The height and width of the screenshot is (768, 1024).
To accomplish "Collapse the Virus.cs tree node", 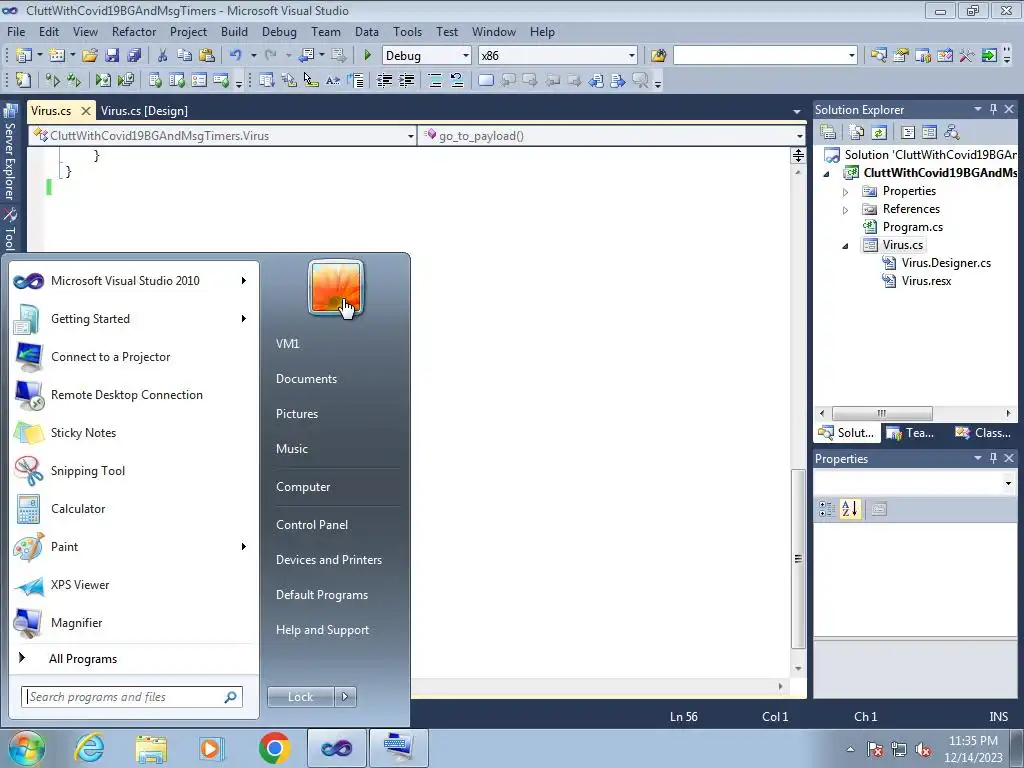I will click(x=846, y=246).
